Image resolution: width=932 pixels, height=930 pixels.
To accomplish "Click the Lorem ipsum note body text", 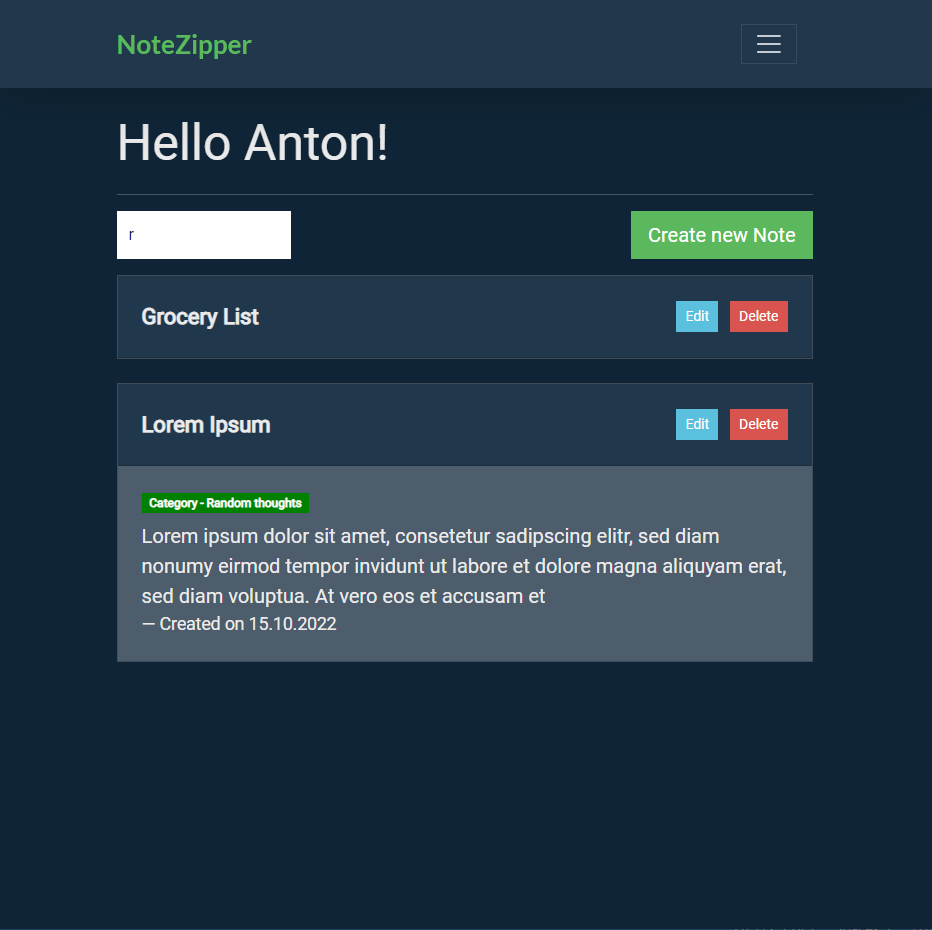I will 464,566.
